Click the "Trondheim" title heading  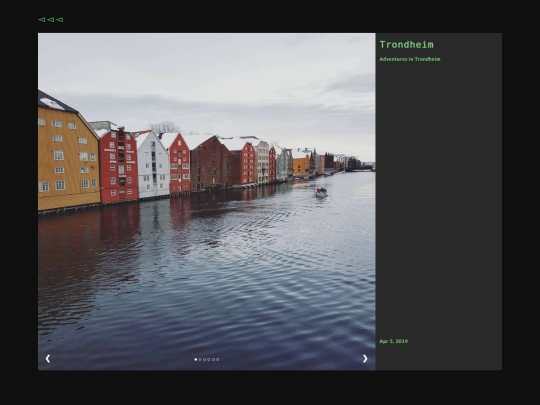[406, 45]
